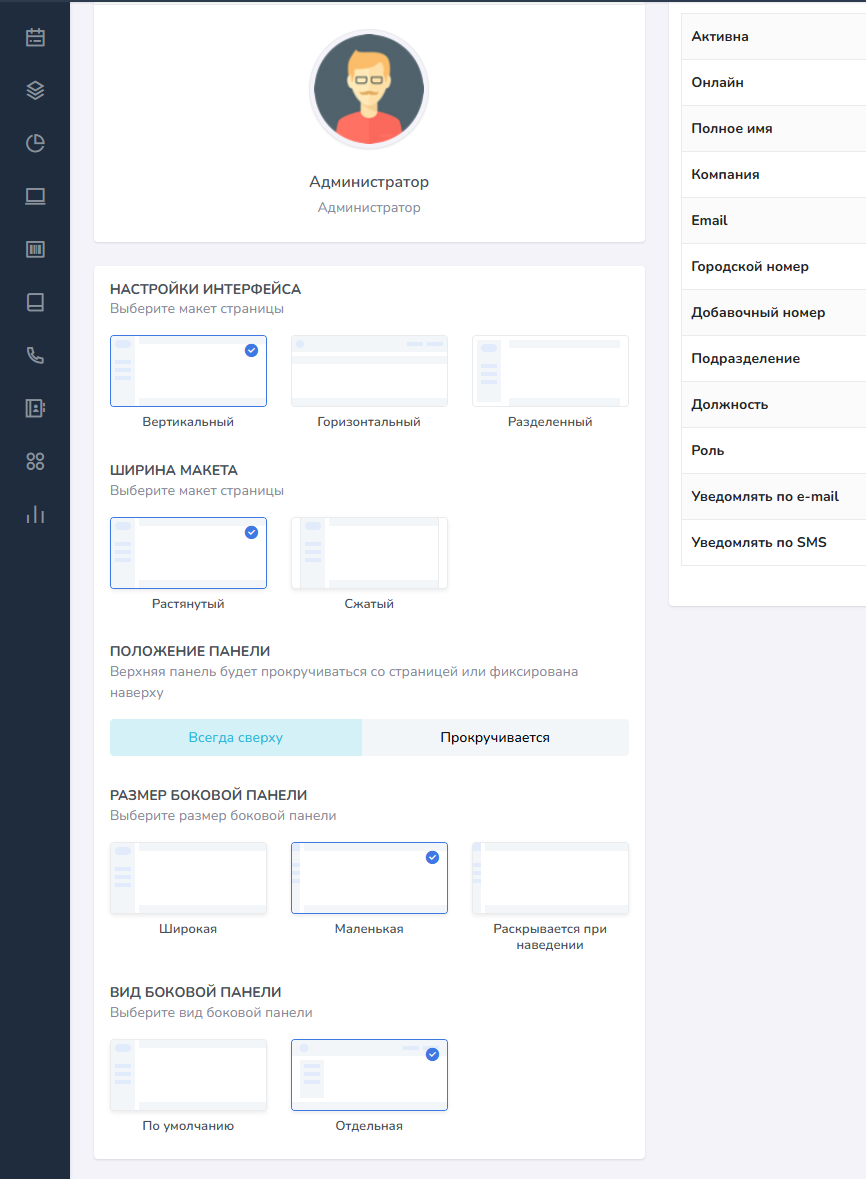This screenshot has height=1179, width=866.
Task: Choose the Разделенный page layout option
Action: 550,371
